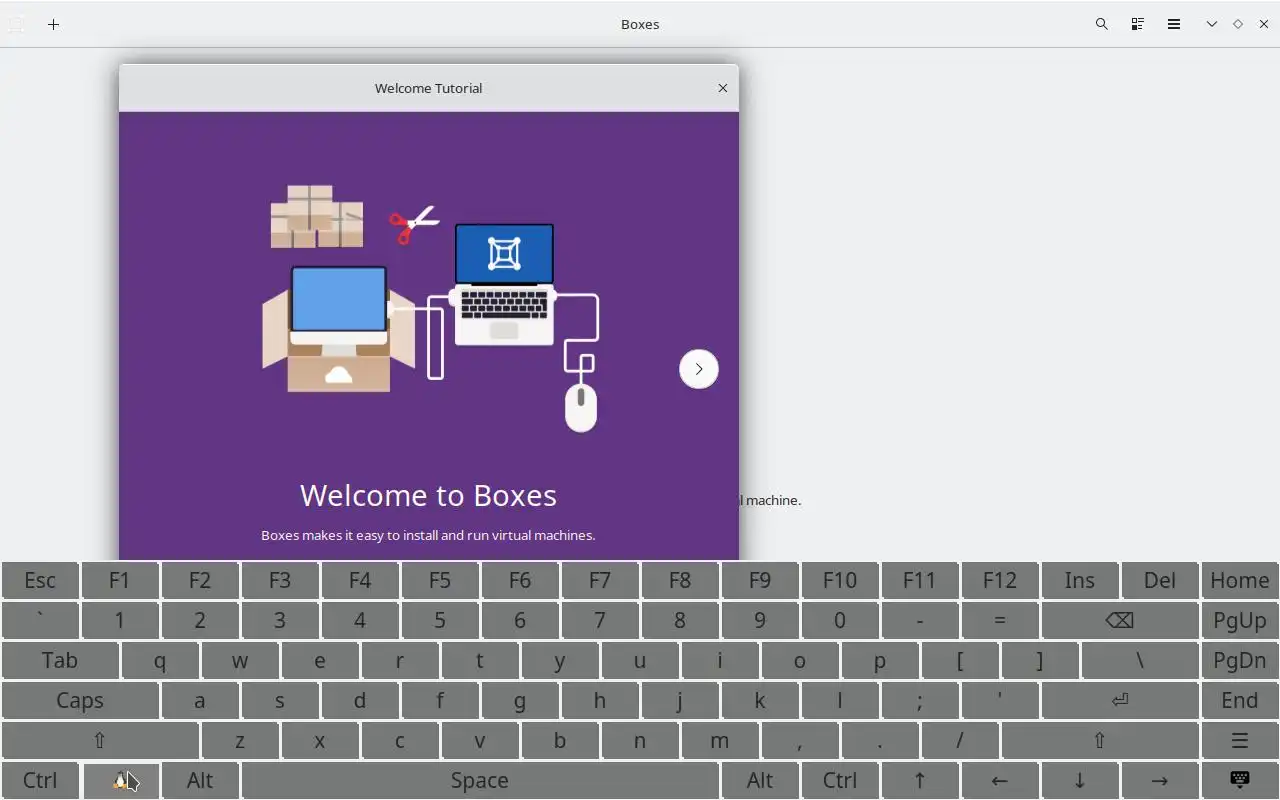Tap the letter m key
This screenshot has width=1280, height=800.
(x=720, y=740)
